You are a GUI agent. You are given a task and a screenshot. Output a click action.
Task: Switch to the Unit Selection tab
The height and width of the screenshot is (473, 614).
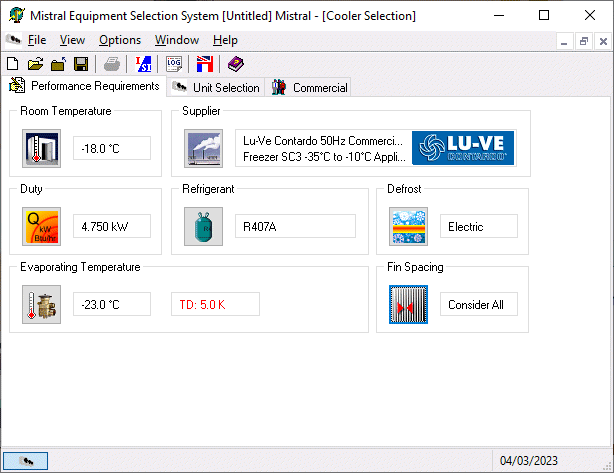pyautogui.click(x=216, y=88)
